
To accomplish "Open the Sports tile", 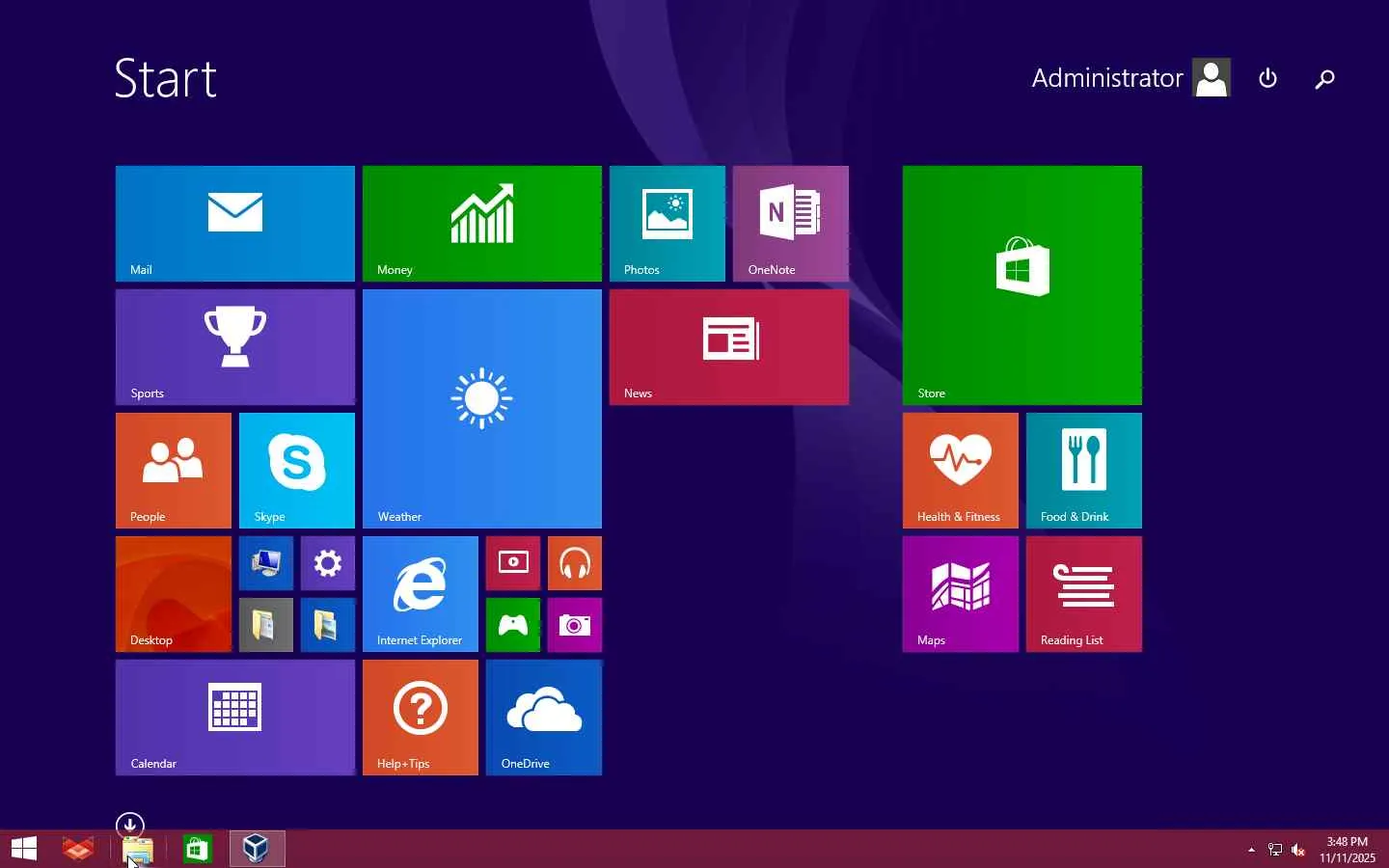I will [235, 347].
